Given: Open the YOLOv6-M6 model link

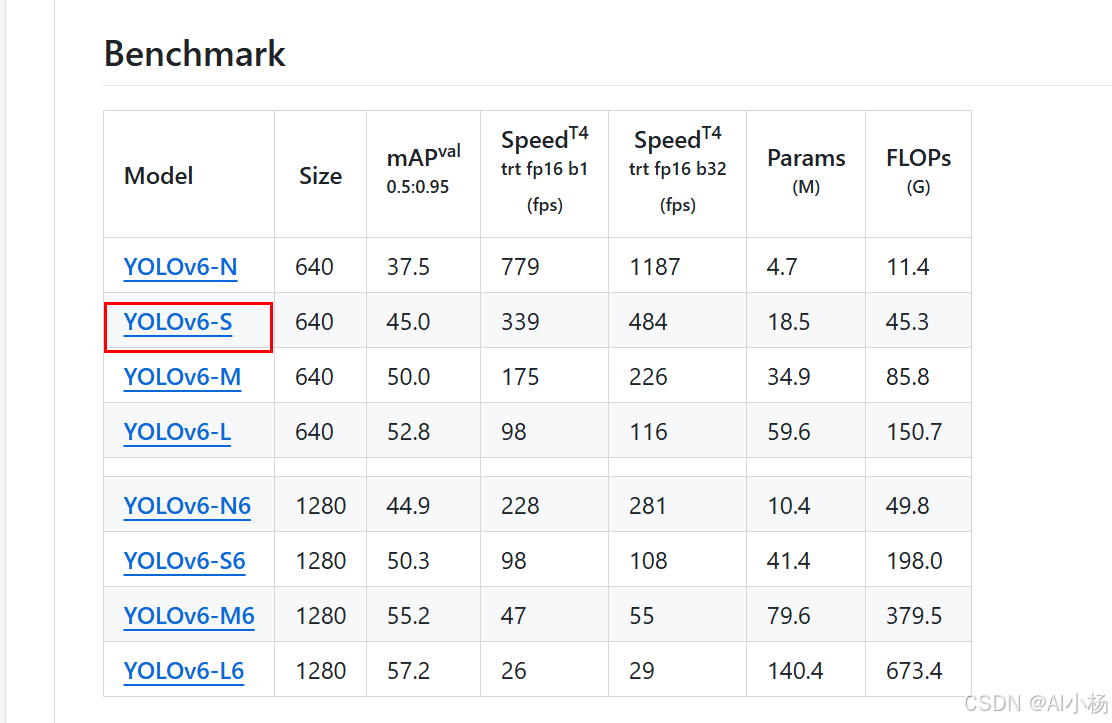Looking at the screenshot, I should pyautogui.click(x=189, y=616).
